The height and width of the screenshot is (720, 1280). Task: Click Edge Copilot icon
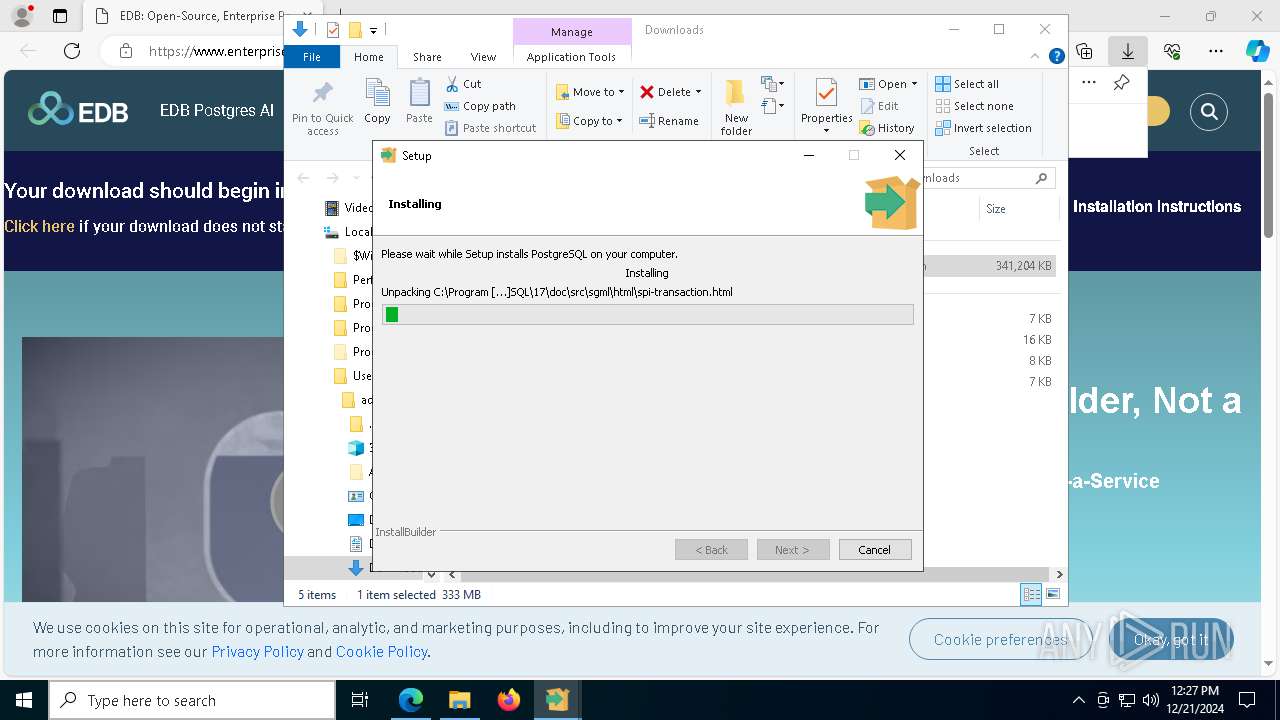click(x=1257, y=51)
